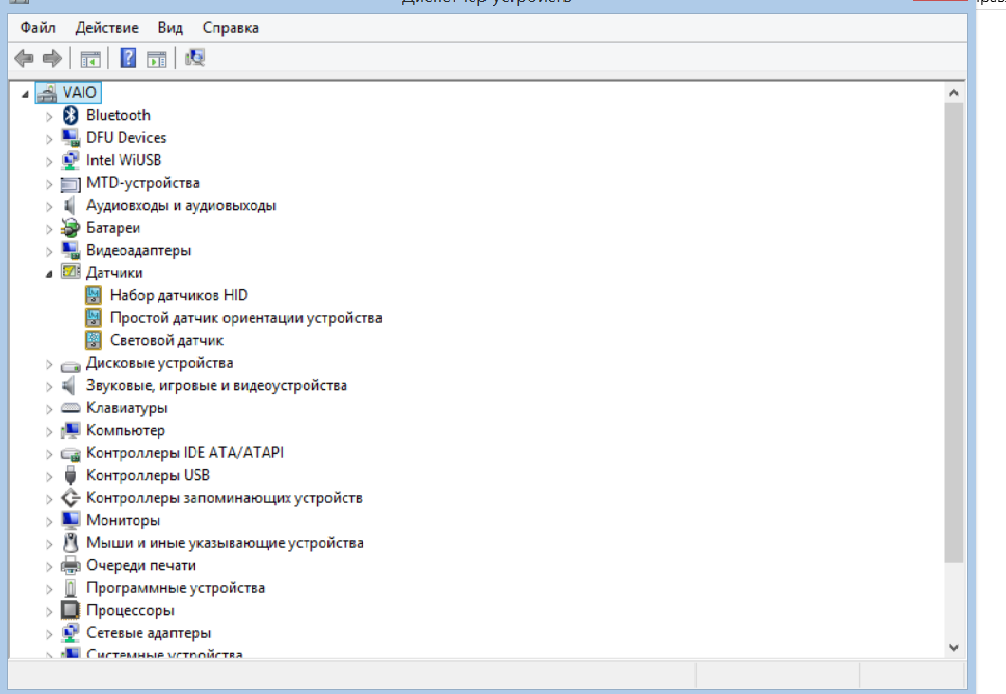Open the Справка menu

point(230,28)
